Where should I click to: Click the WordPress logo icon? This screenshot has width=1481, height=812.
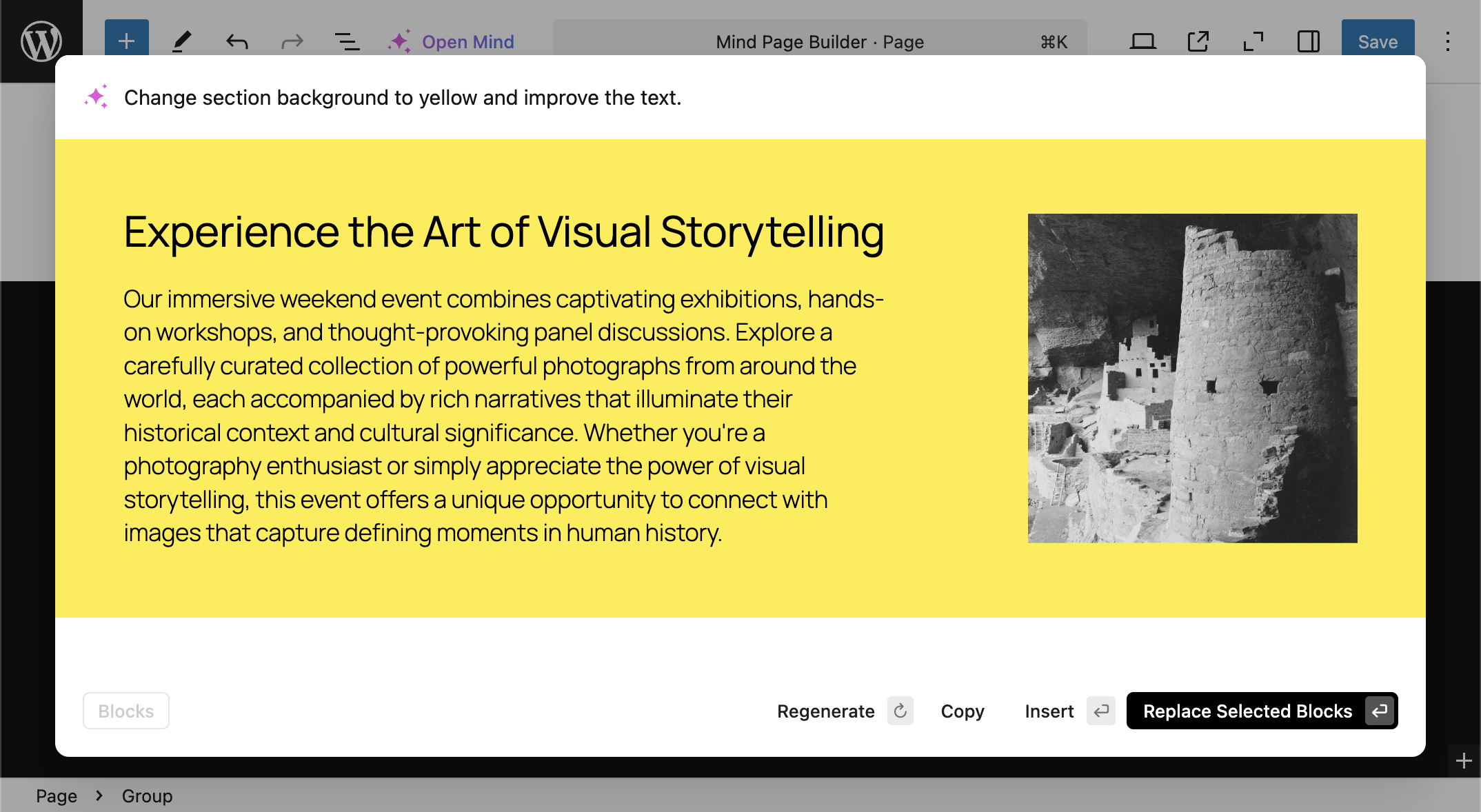[x=41, y=41]
